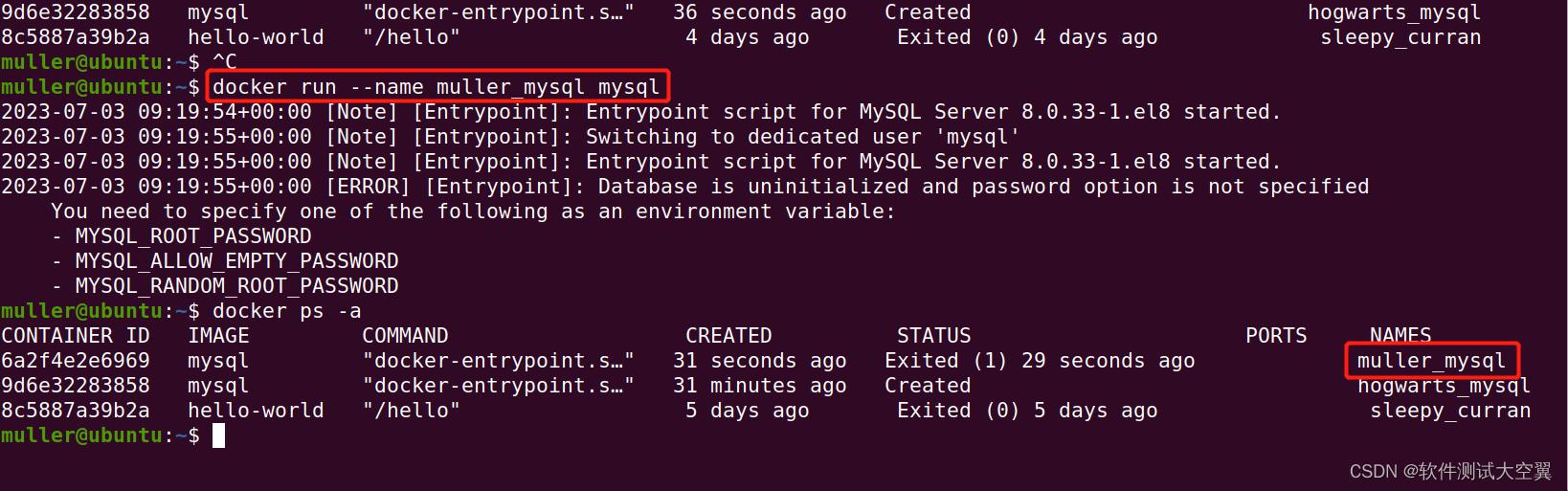Click the CONTAINER ID column header

[x=76, y=336]
